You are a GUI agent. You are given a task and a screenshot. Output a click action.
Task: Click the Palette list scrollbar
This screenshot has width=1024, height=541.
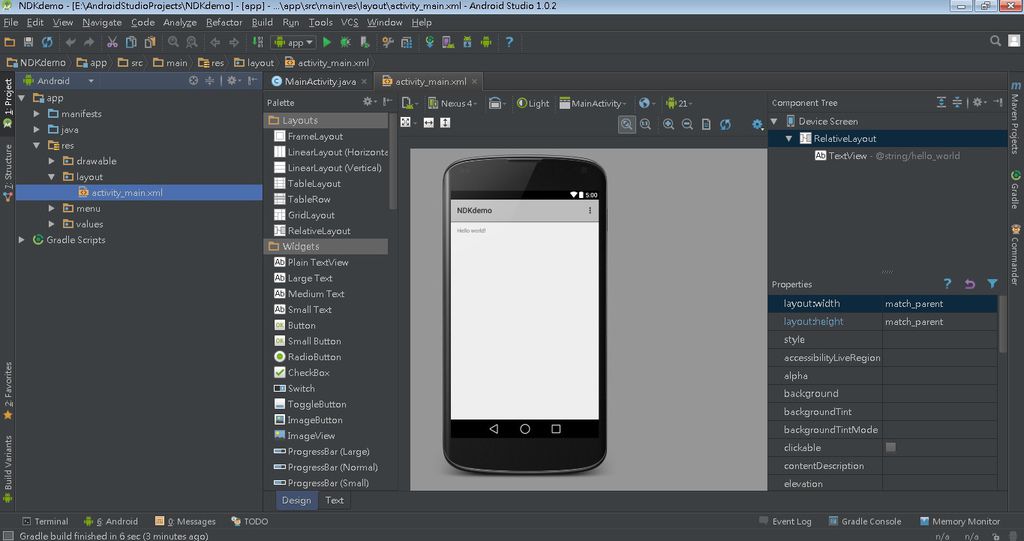pyautogui.click(x=392, y=162)
